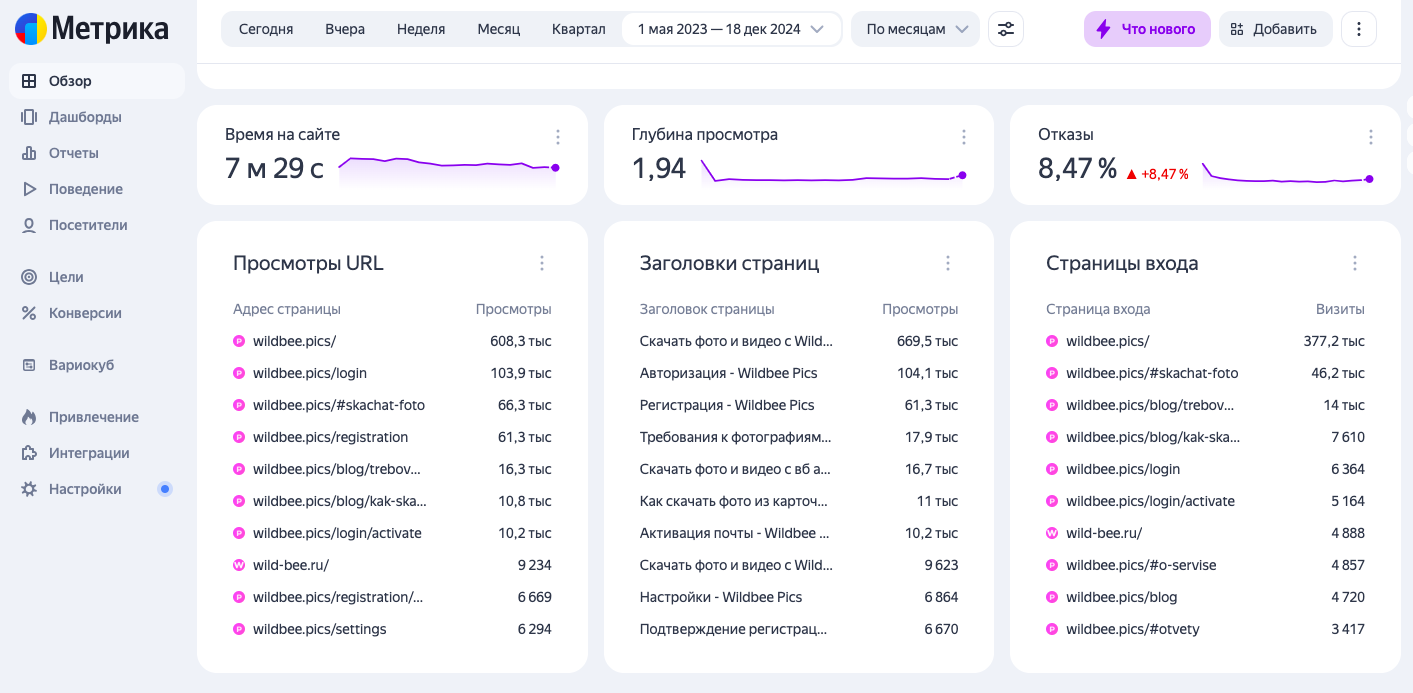This screenshot has height=693, width=1413.
Task: Open the По месяцам grouping dropdown
Action: click(915, 29)
